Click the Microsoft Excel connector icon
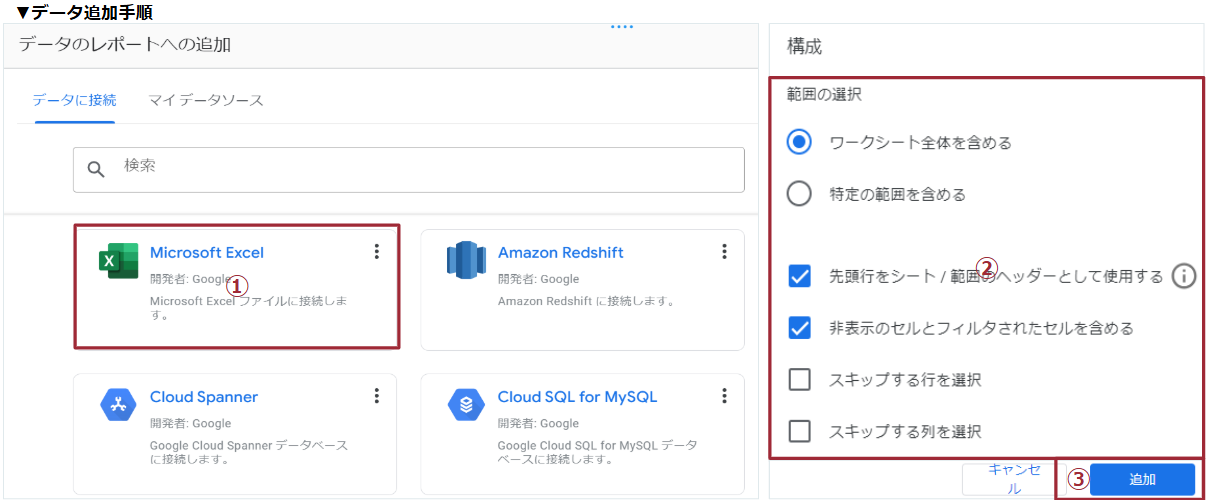Image resolution: width=1207 pixels, height=500 pixels. click(x=118, y=261)
